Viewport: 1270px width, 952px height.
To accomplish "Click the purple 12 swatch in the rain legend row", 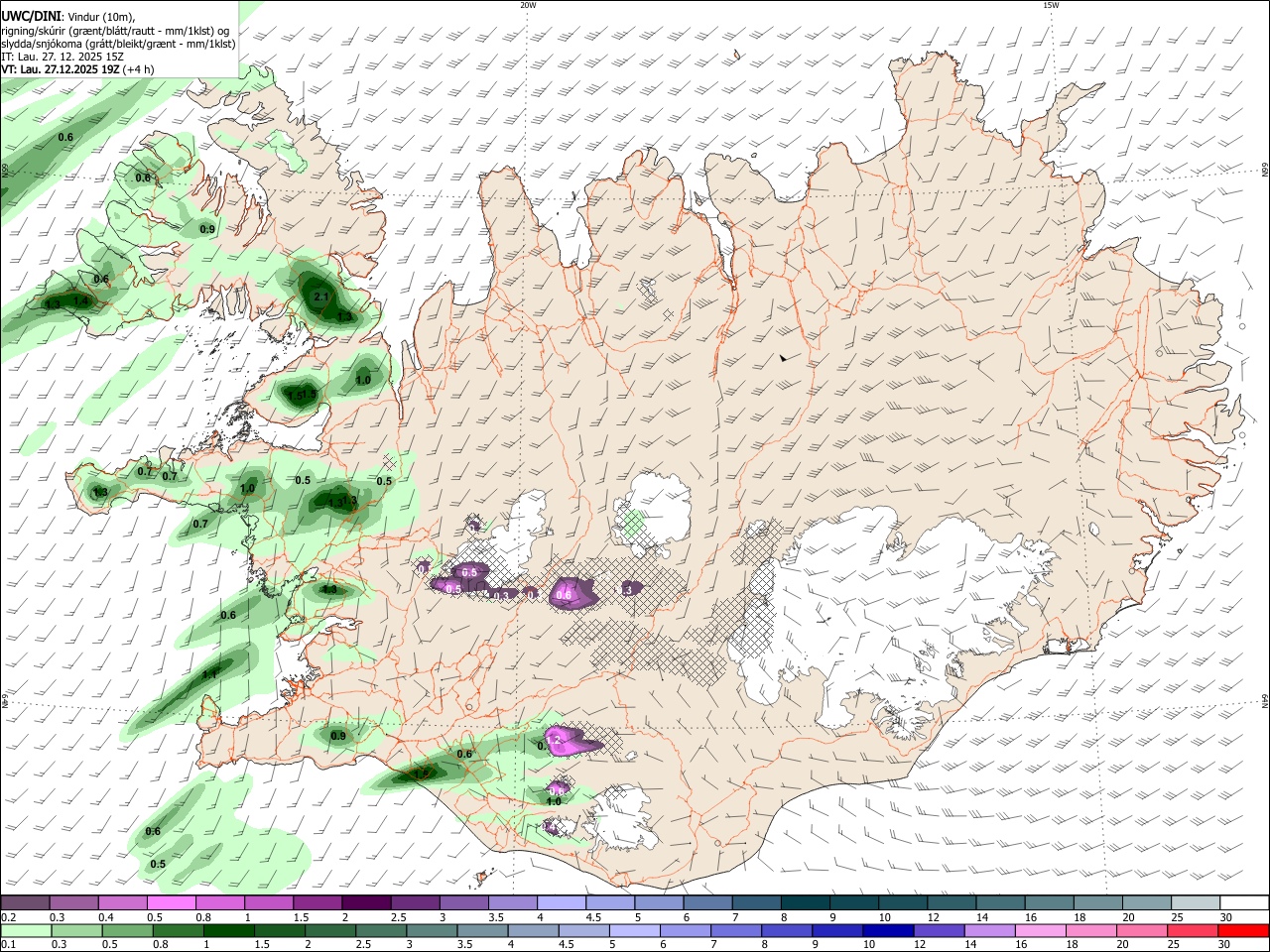I will [x=938, y=930].
